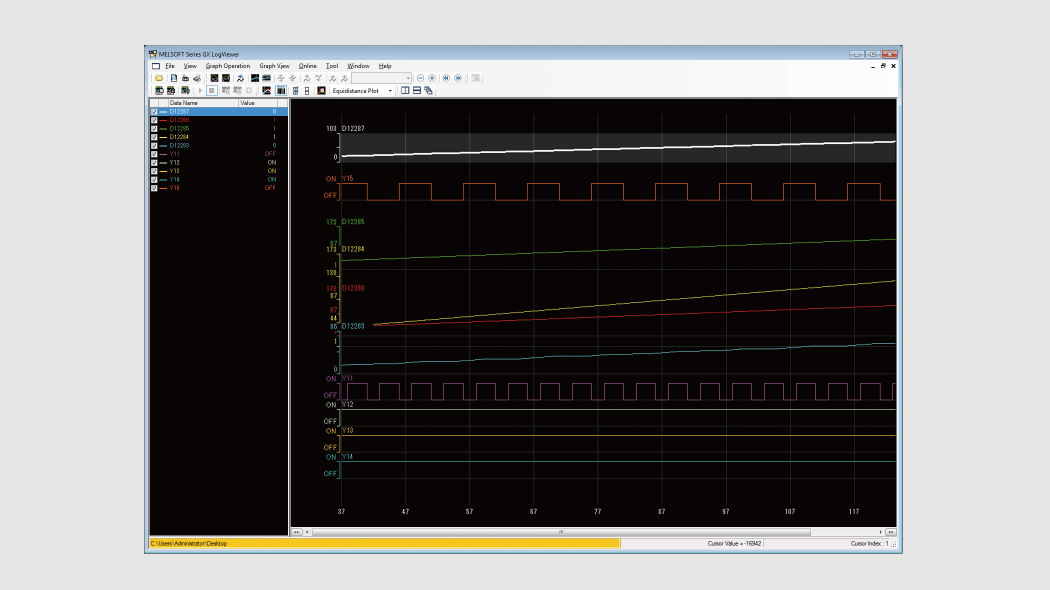
Task: Toggle the Y15 trace checkbox
Action: (x=154, y=188)
